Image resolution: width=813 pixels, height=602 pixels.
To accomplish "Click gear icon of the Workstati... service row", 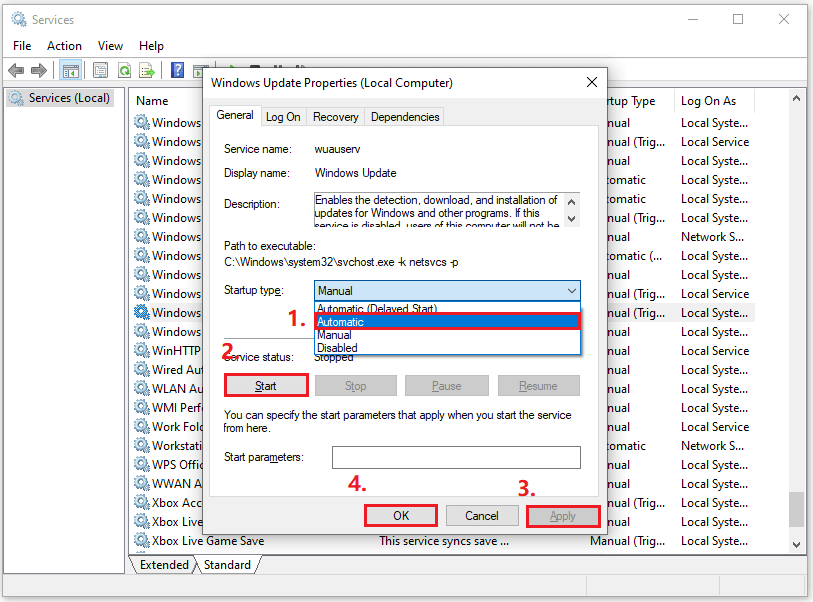I will point(142,445).
